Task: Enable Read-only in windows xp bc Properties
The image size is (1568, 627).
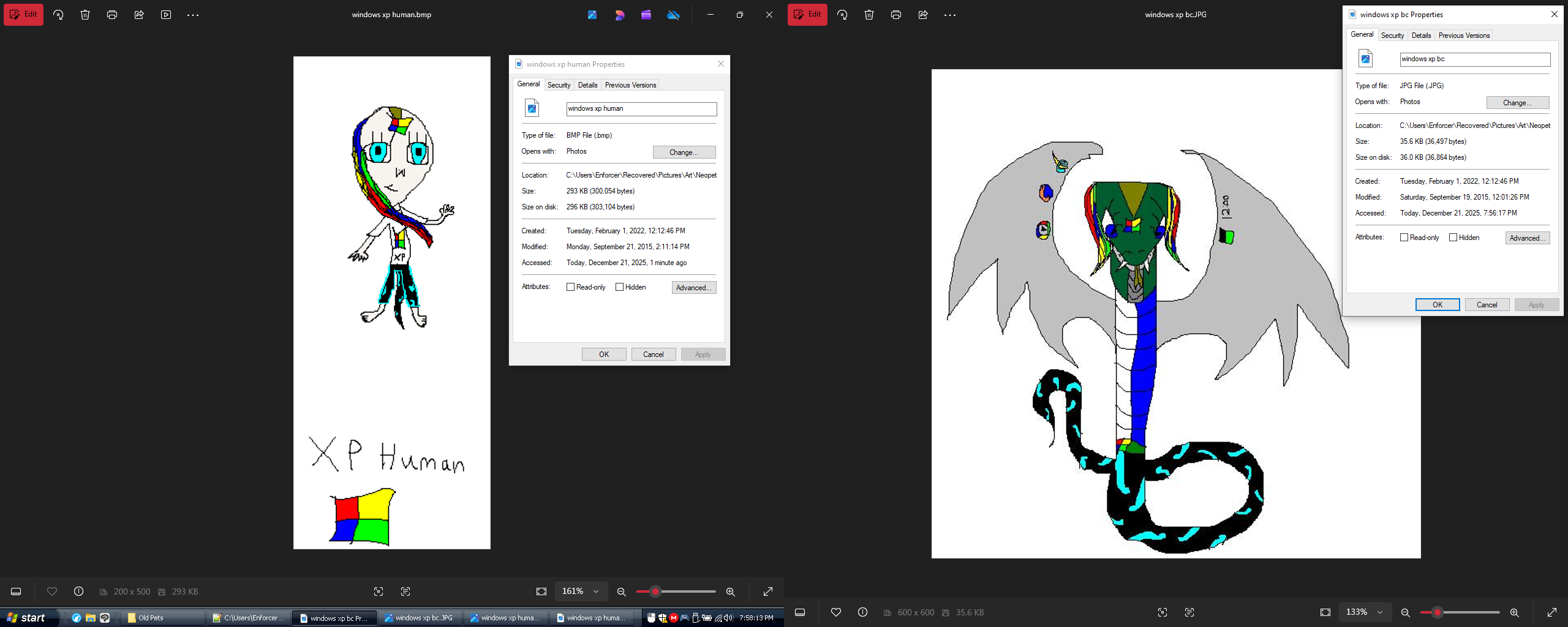Action: (1404, 238)
